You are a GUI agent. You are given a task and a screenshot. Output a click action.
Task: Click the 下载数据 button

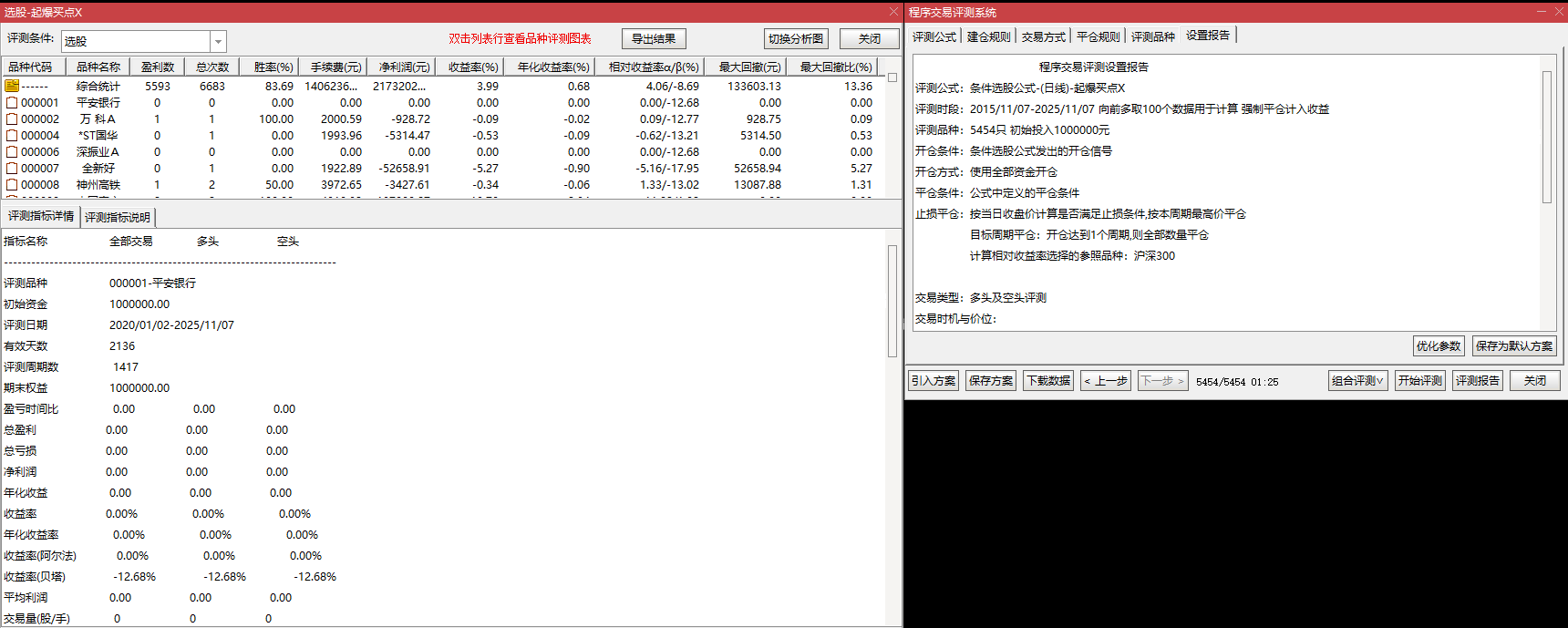(x=1048, y=381)
